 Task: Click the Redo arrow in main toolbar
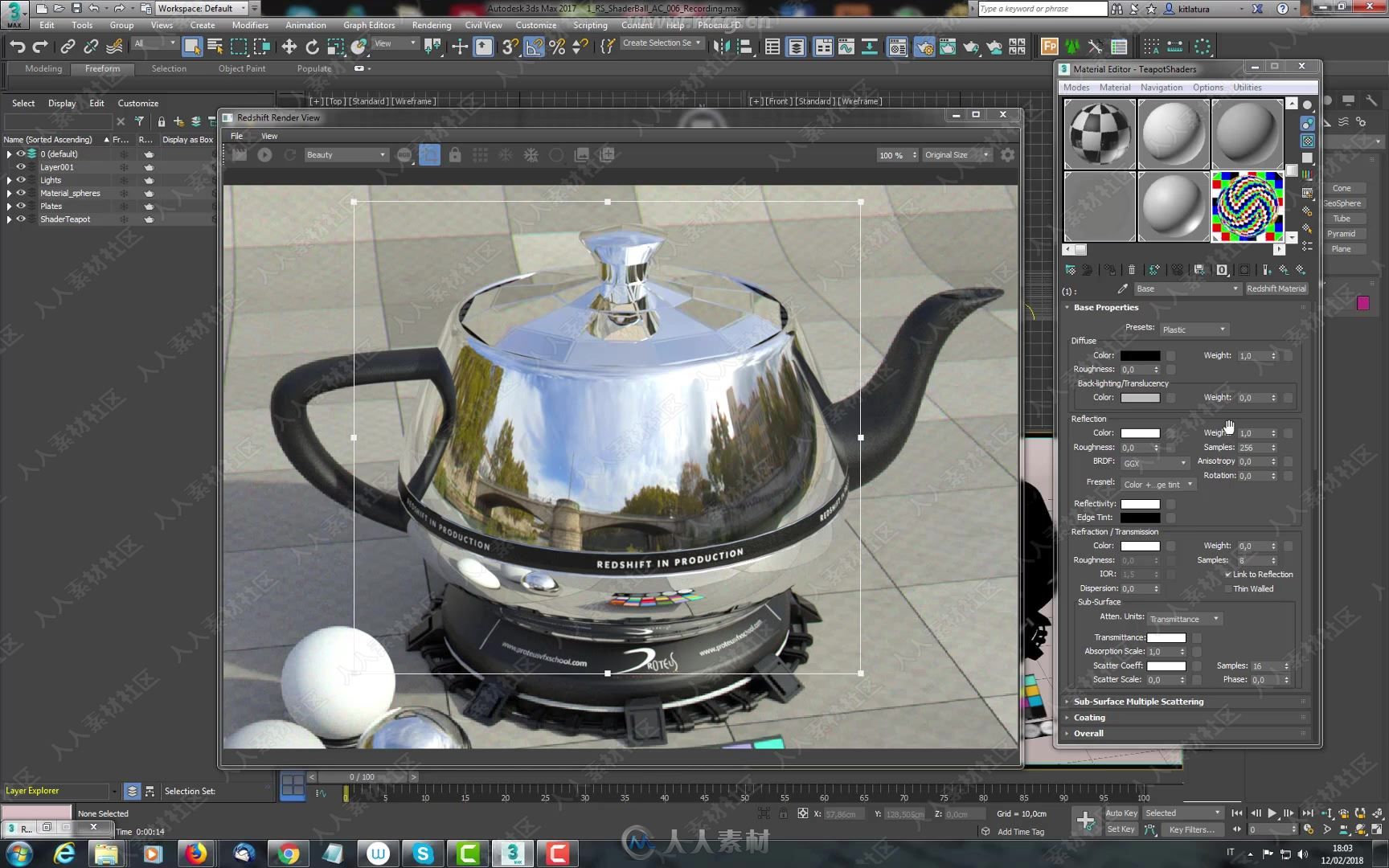pos(40,47)
